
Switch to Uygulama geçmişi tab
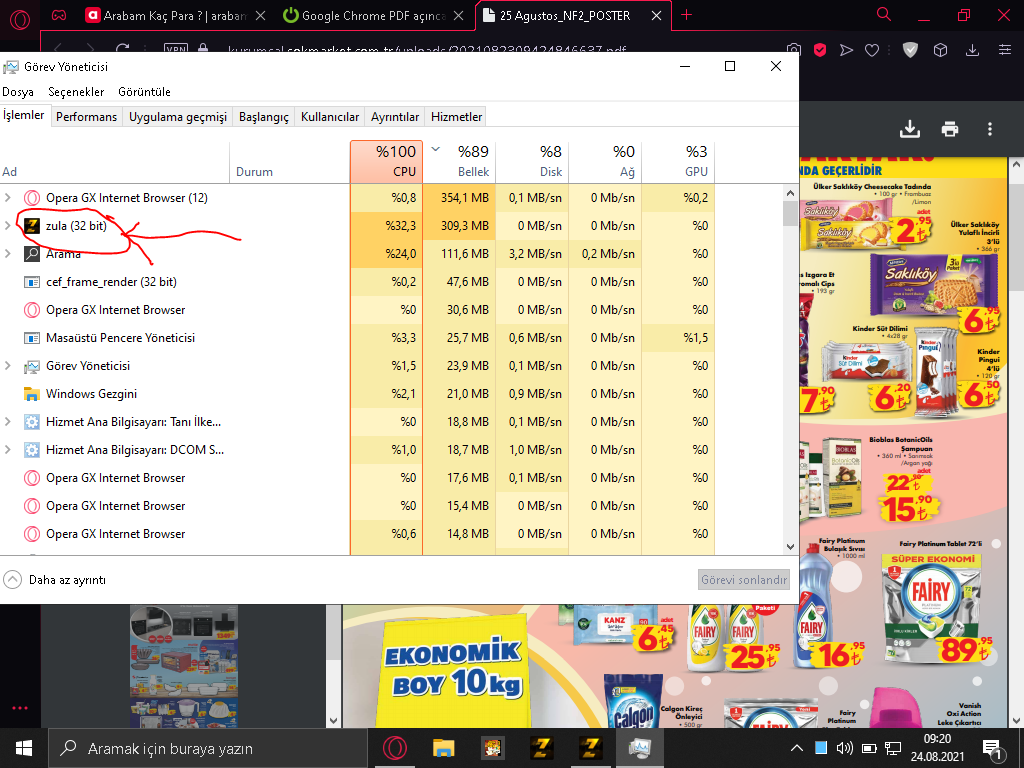click(178, 117)
